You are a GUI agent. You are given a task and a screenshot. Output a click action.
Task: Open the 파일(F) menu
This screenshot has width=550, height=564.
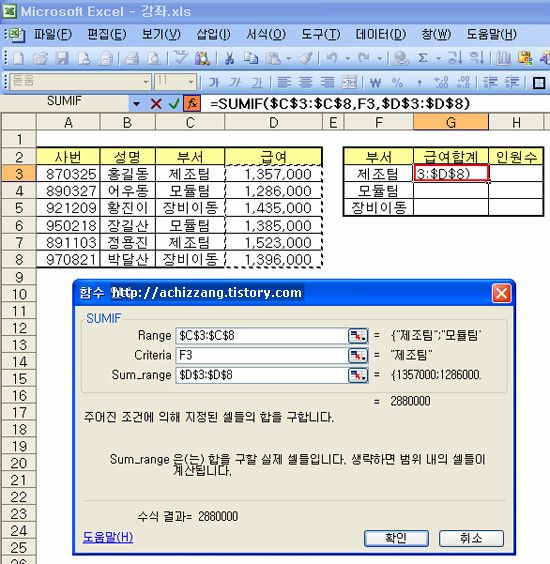(53, 35)
